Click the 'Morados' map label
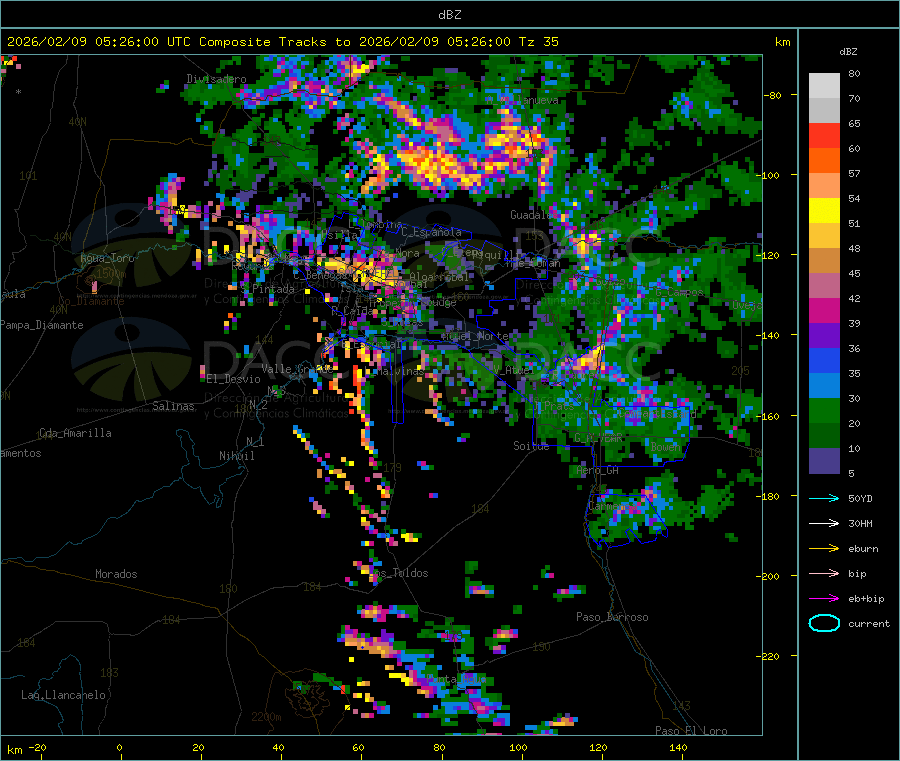 [x=116, y=574]
